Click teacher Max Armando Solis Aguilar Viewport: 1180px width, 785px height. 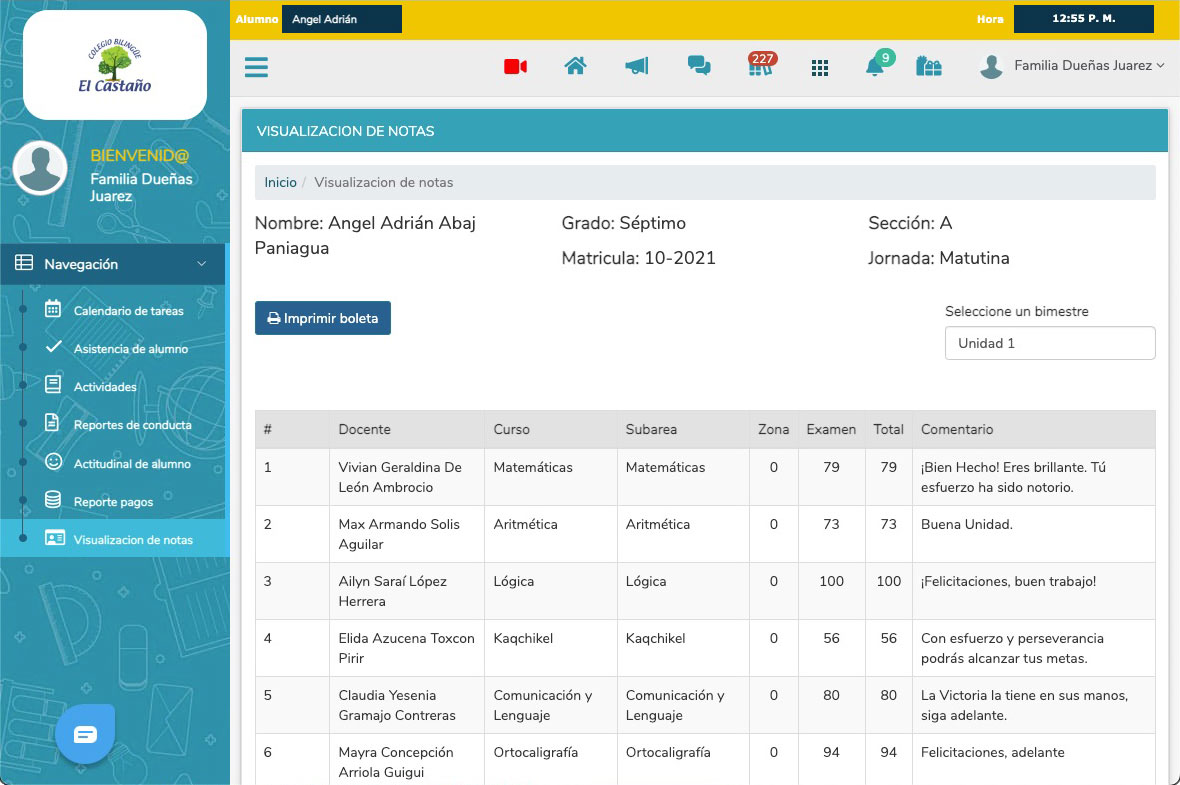coord(399,534)
